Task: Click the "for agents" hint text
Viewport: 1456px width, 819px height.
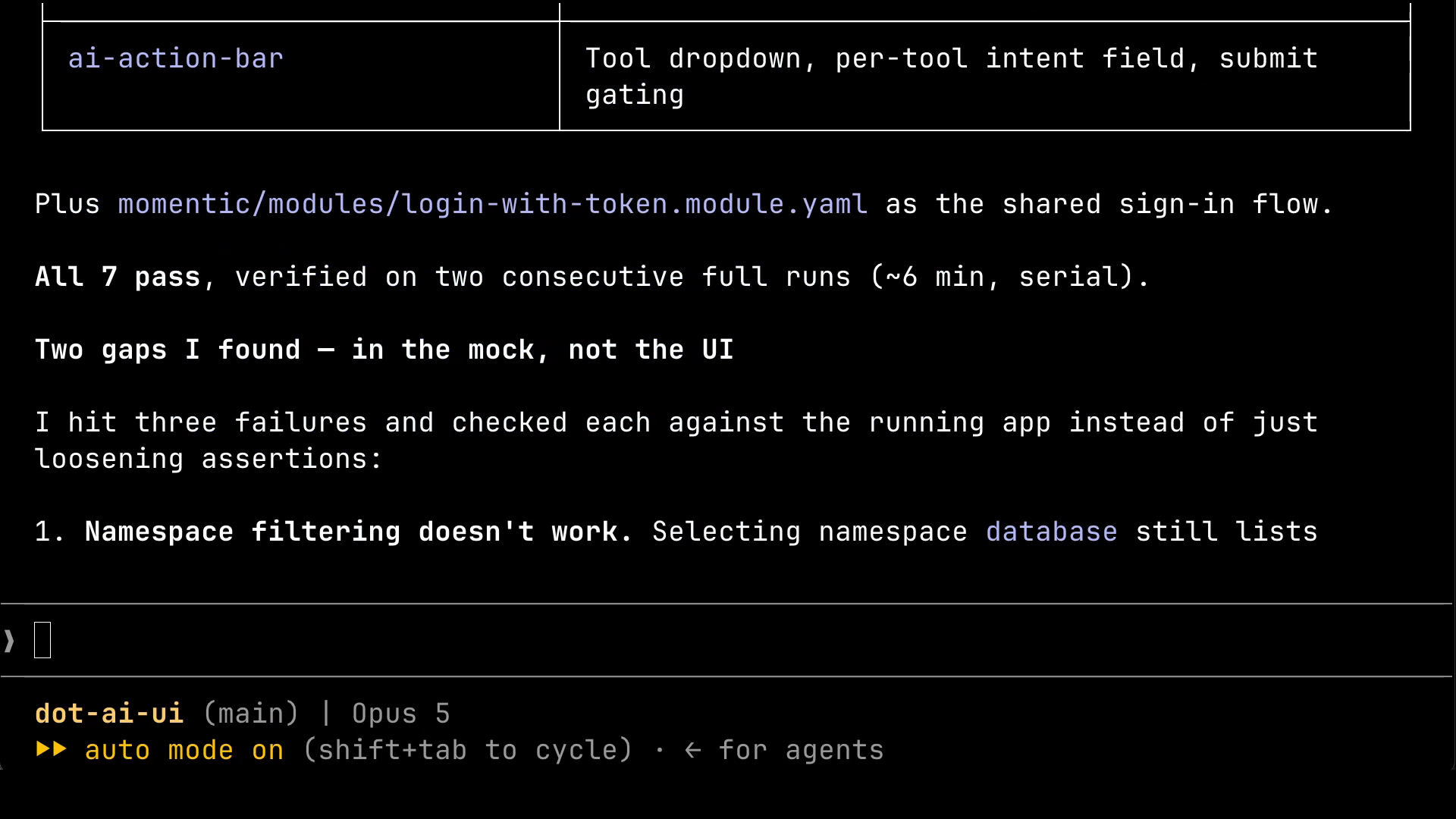Action: tap(801, 750)
